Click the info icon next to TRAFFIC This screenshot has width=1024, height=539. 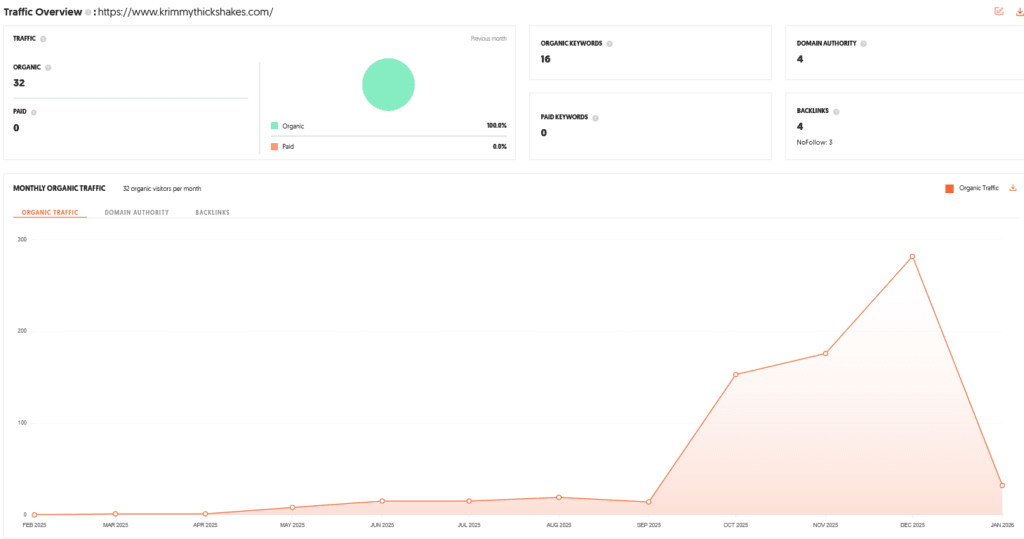point(43,39)
